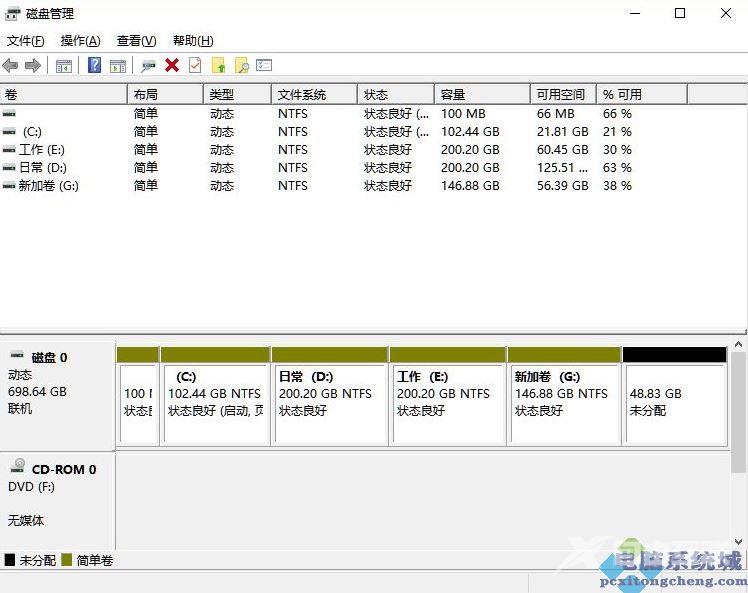Click the Disk Management title bar icon

point(12,14)
